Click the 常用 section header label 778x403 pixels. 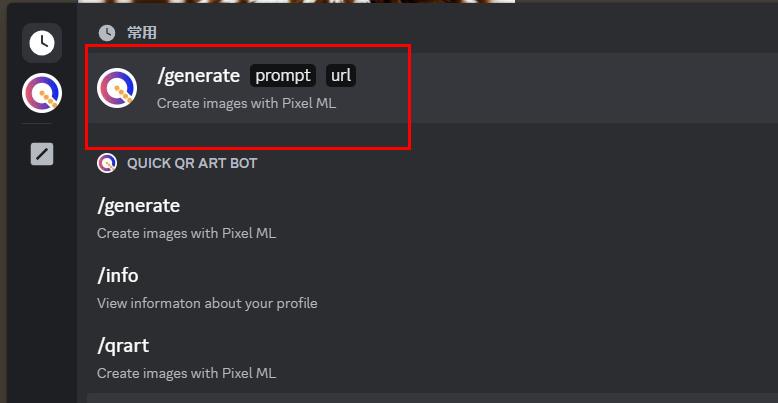point(142,33)
